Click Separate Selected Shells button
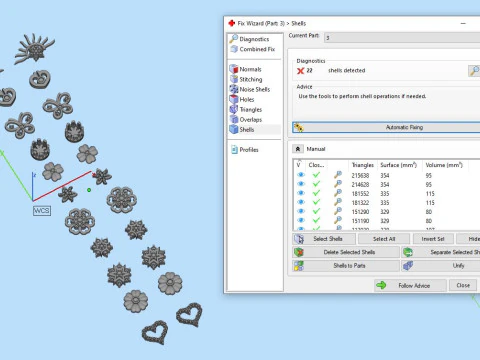This screenshot has width=480, height=360. (441, 252)
